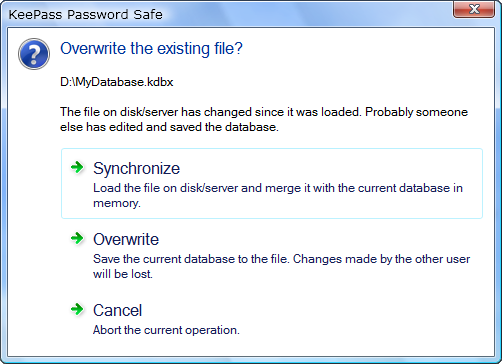This screenshot has width=502, height=364.
Task: Click the green arrow beside Overwrite
Action: tap(77, 238)
